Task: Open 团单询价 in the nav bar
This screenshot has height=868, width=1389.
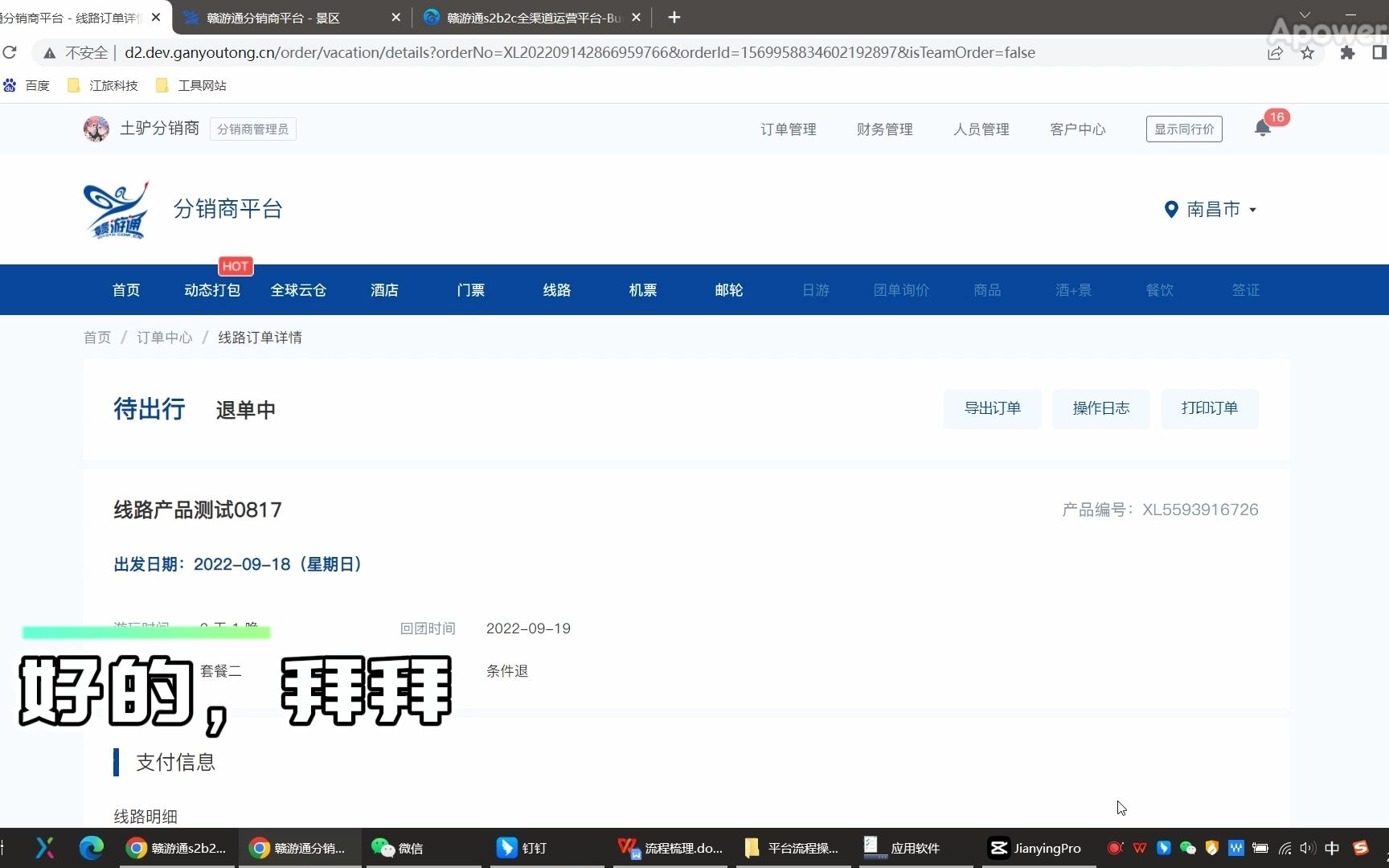Action: [901, 290]
